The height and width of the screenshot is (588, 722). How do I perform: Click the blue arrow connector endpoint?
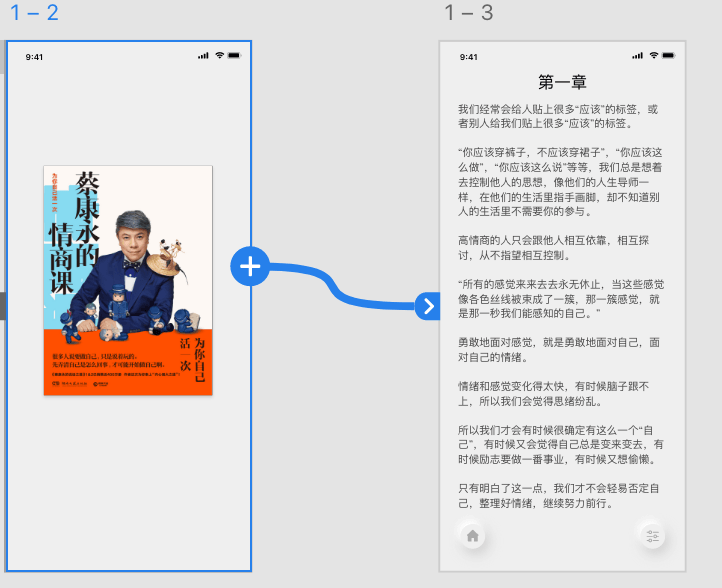click(428, 306)
